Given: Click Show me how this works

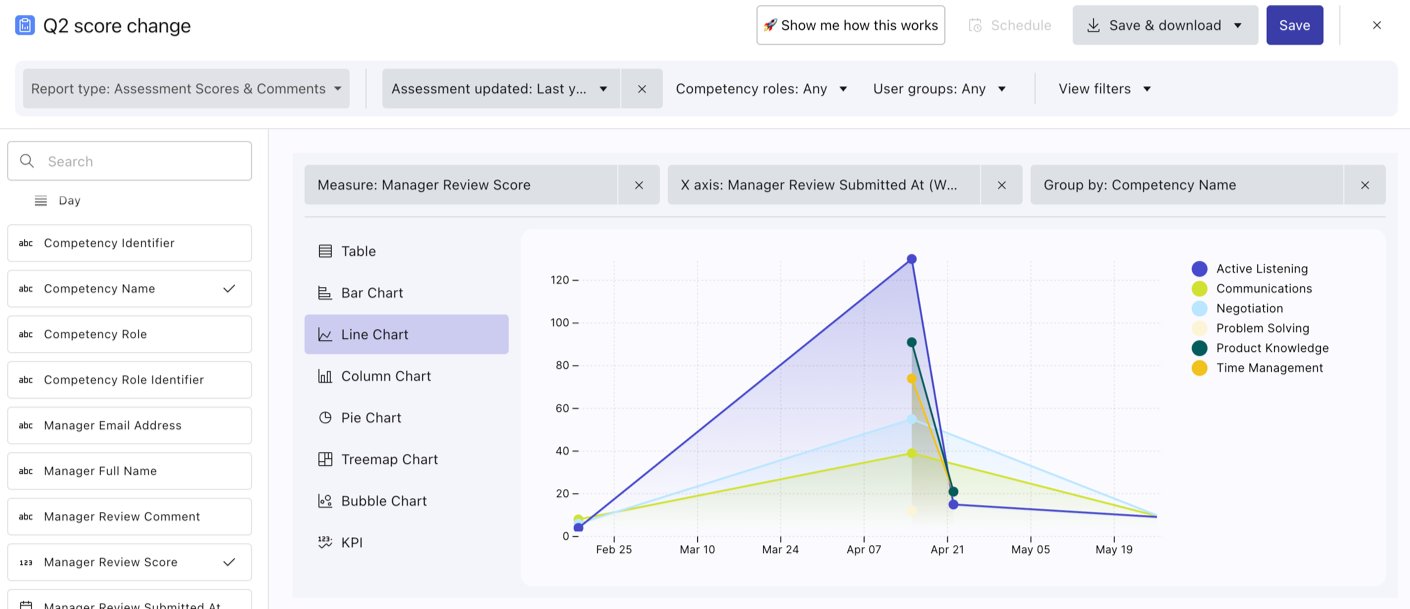Looking at the screenshot, I should point(850,26).
